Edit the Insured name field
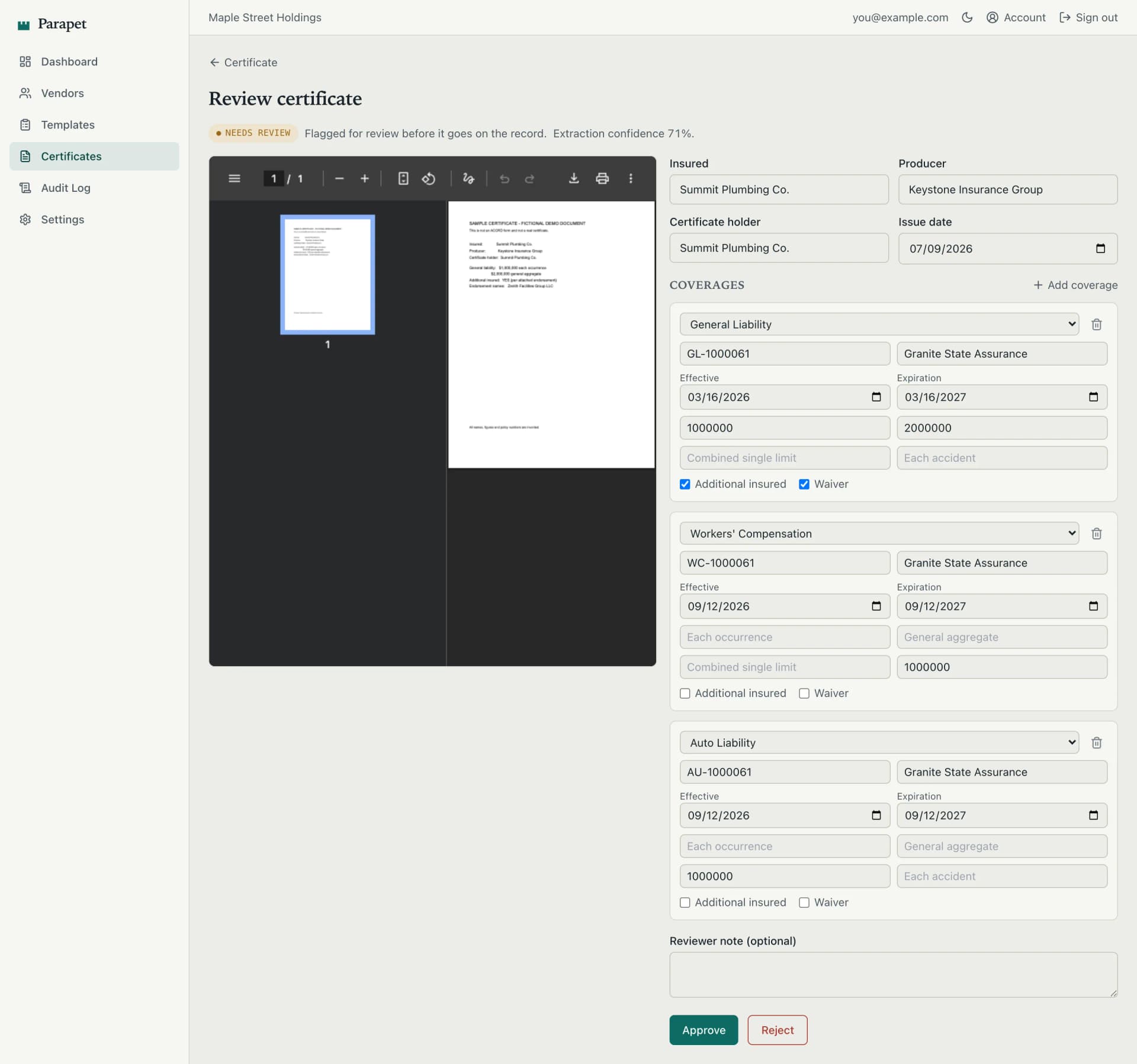1137x1064 pixels. (x=779, y=189)
